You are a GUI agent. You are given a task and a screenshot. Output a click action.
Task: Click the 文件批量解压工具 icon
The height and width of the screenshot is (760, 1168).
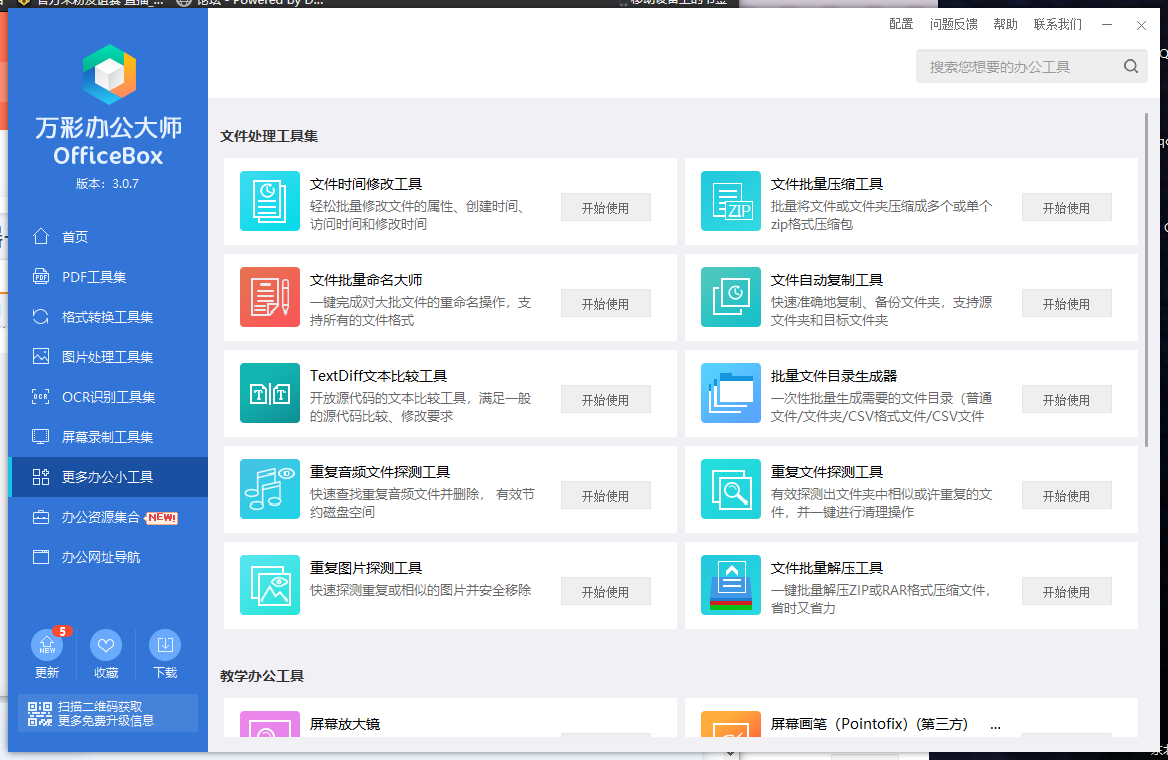pyautogui.click(x=731, y=585)
